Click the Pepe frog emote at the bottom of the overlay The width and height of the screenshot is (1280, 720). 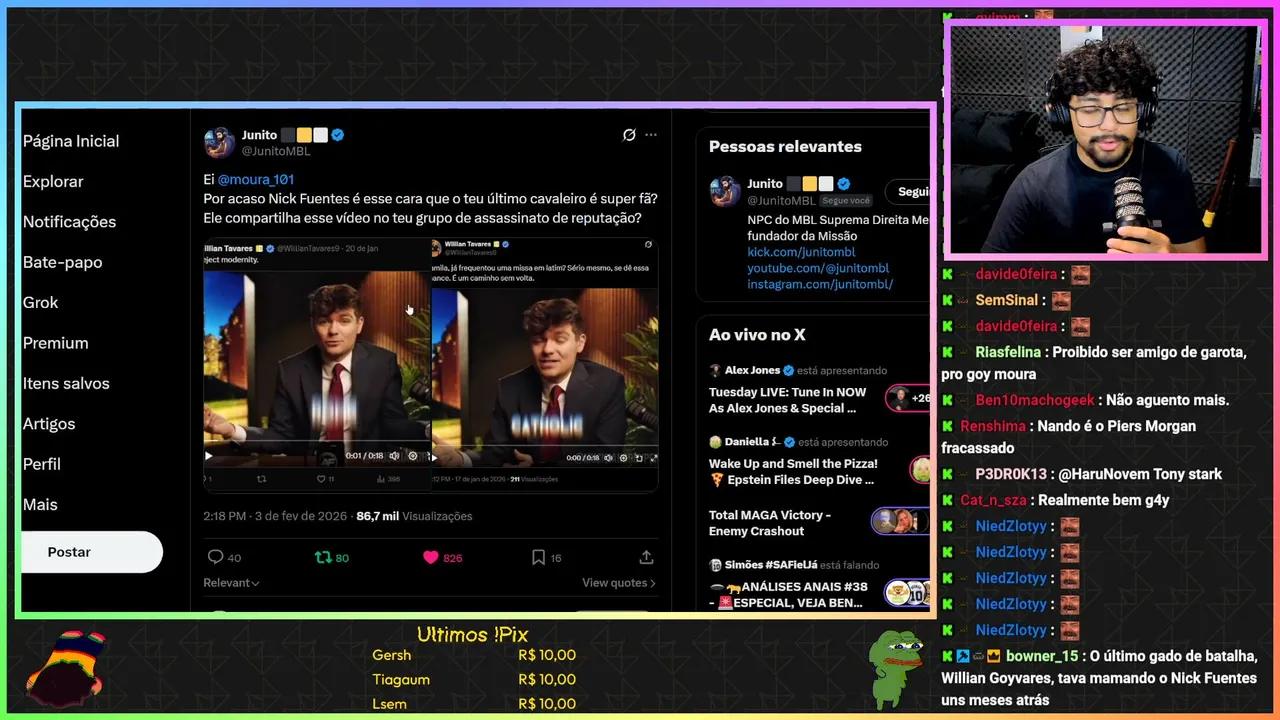pos(893,669)
